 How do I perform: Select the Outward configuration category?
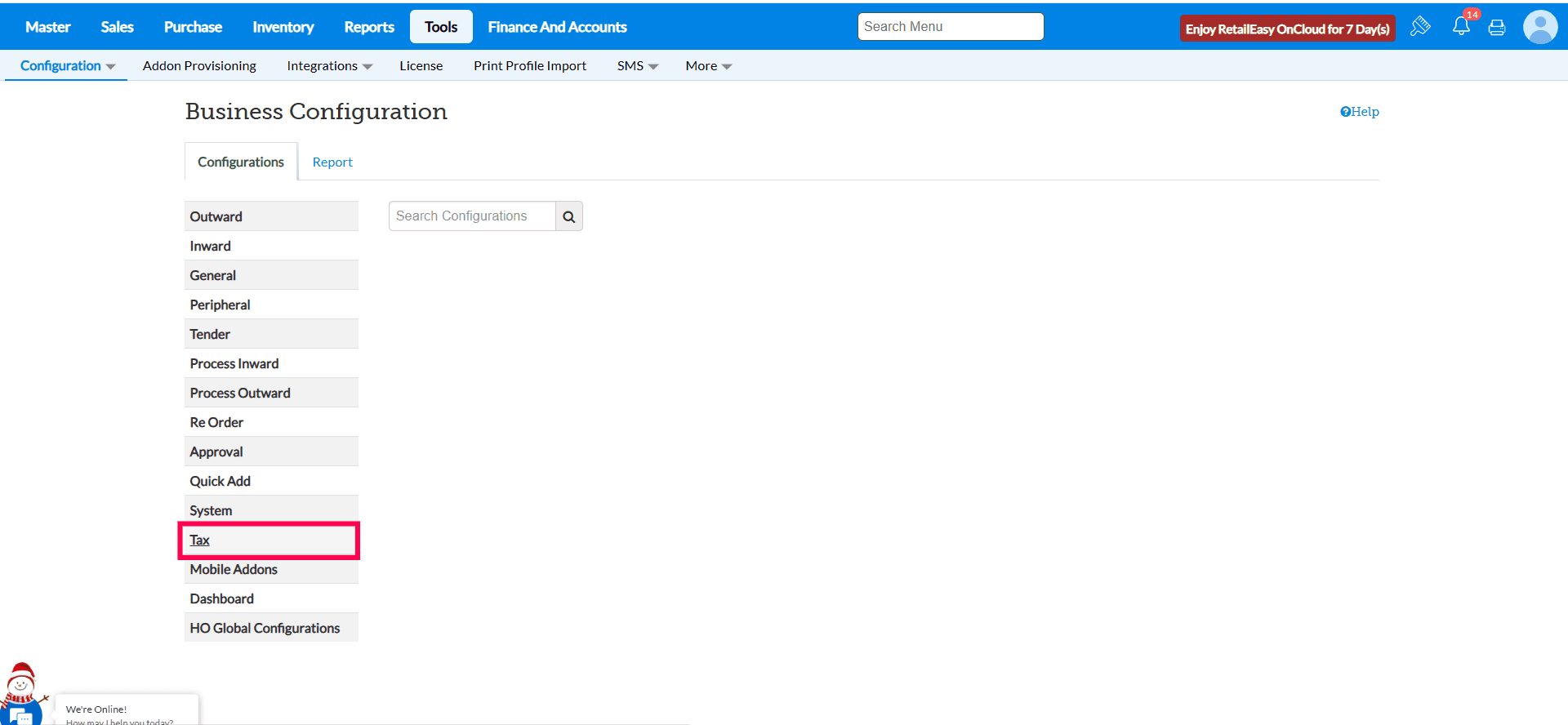[x=271, y=216]
